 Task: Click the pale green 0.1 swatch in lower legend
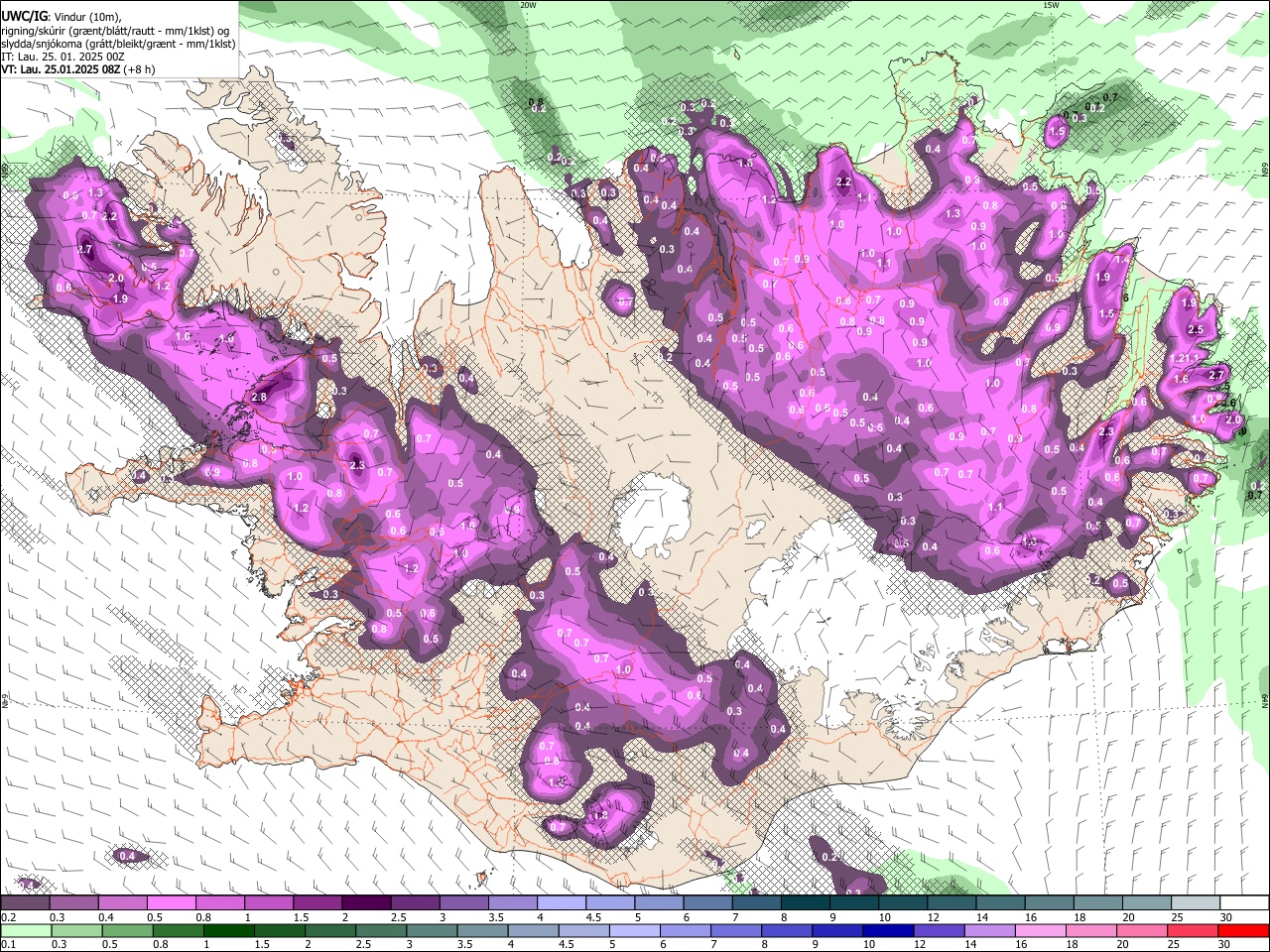[25, 930]
